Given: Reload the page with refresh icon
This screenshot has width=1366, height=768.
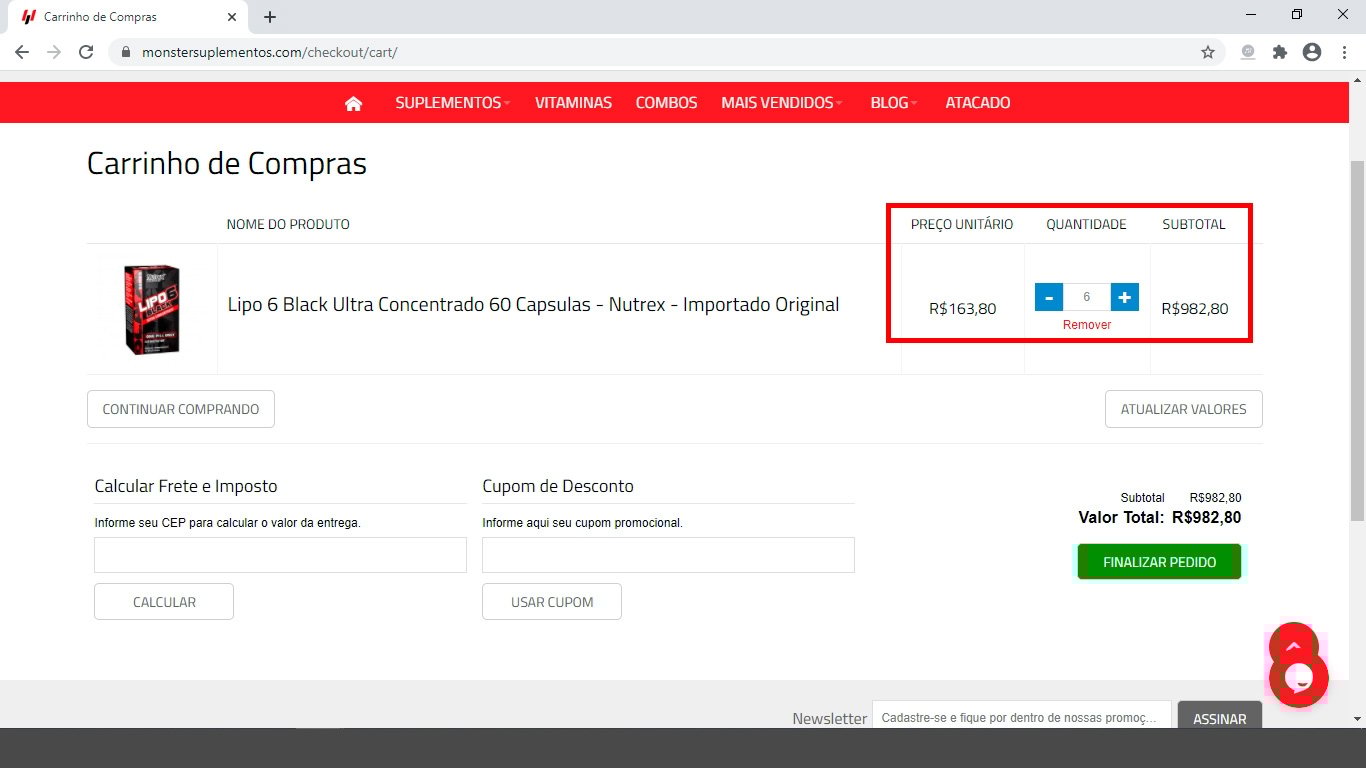Looking at the screenshot, I should 86,52.
